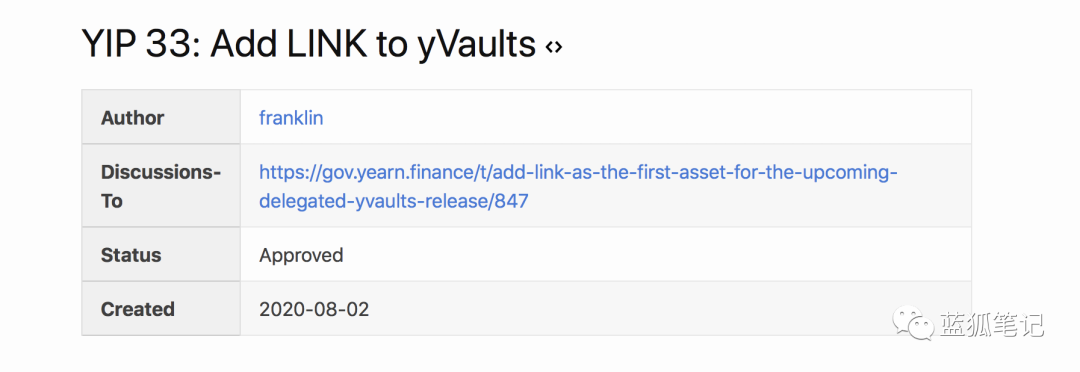Click the 2020-08-02 created date

[x=314, y=309]
